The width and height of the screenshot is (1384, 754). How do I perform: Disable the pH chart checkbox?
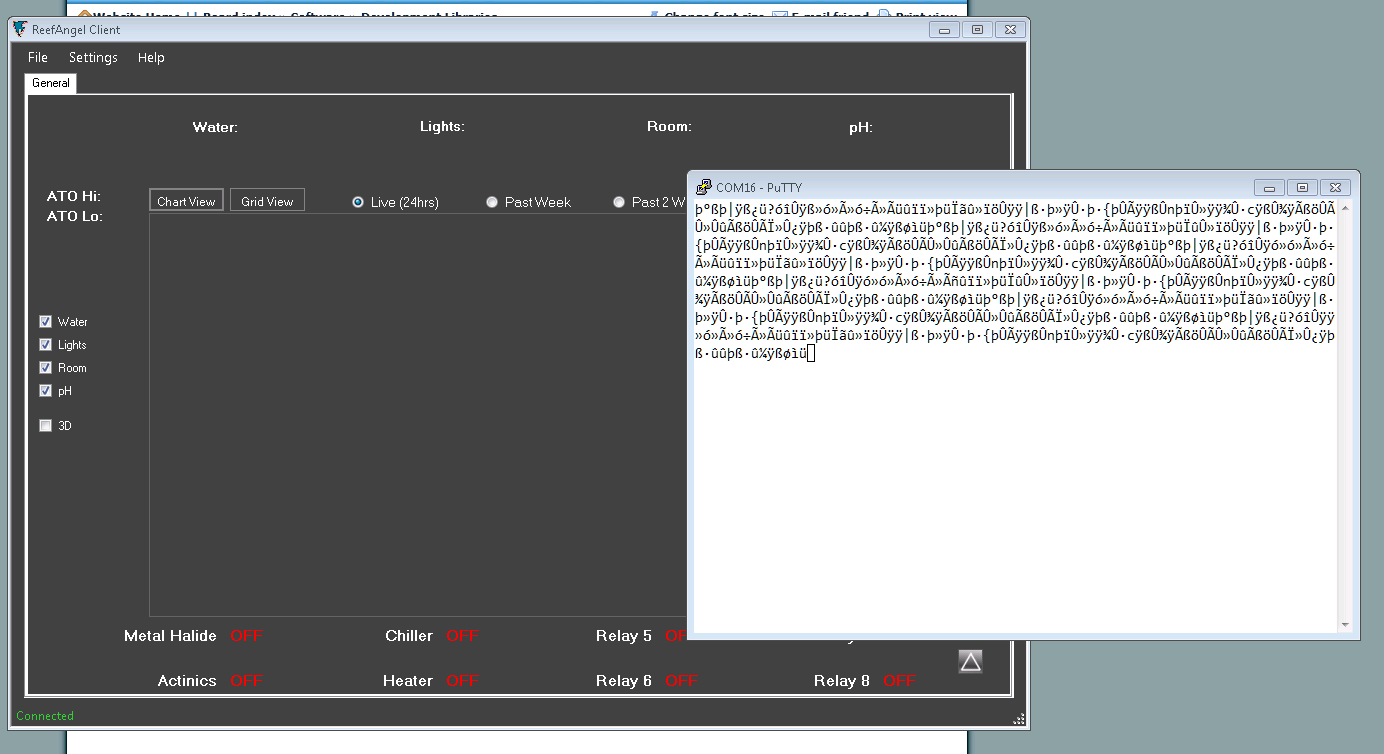point(45,391)
